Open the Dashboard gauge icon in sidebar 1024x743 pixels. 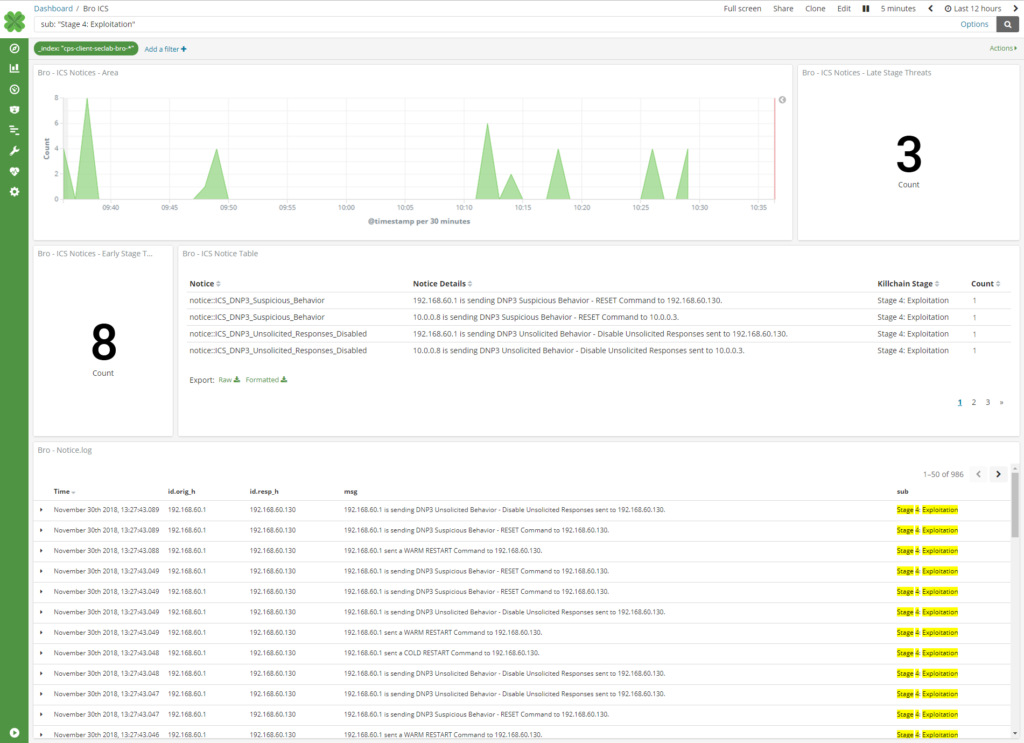pos(14,89)
